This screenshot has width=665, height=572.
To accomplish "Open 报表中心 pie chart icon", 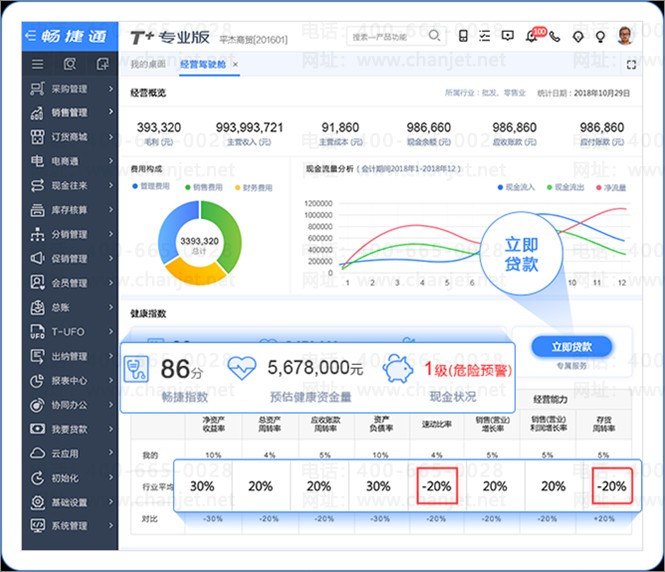I will [37, 381].
